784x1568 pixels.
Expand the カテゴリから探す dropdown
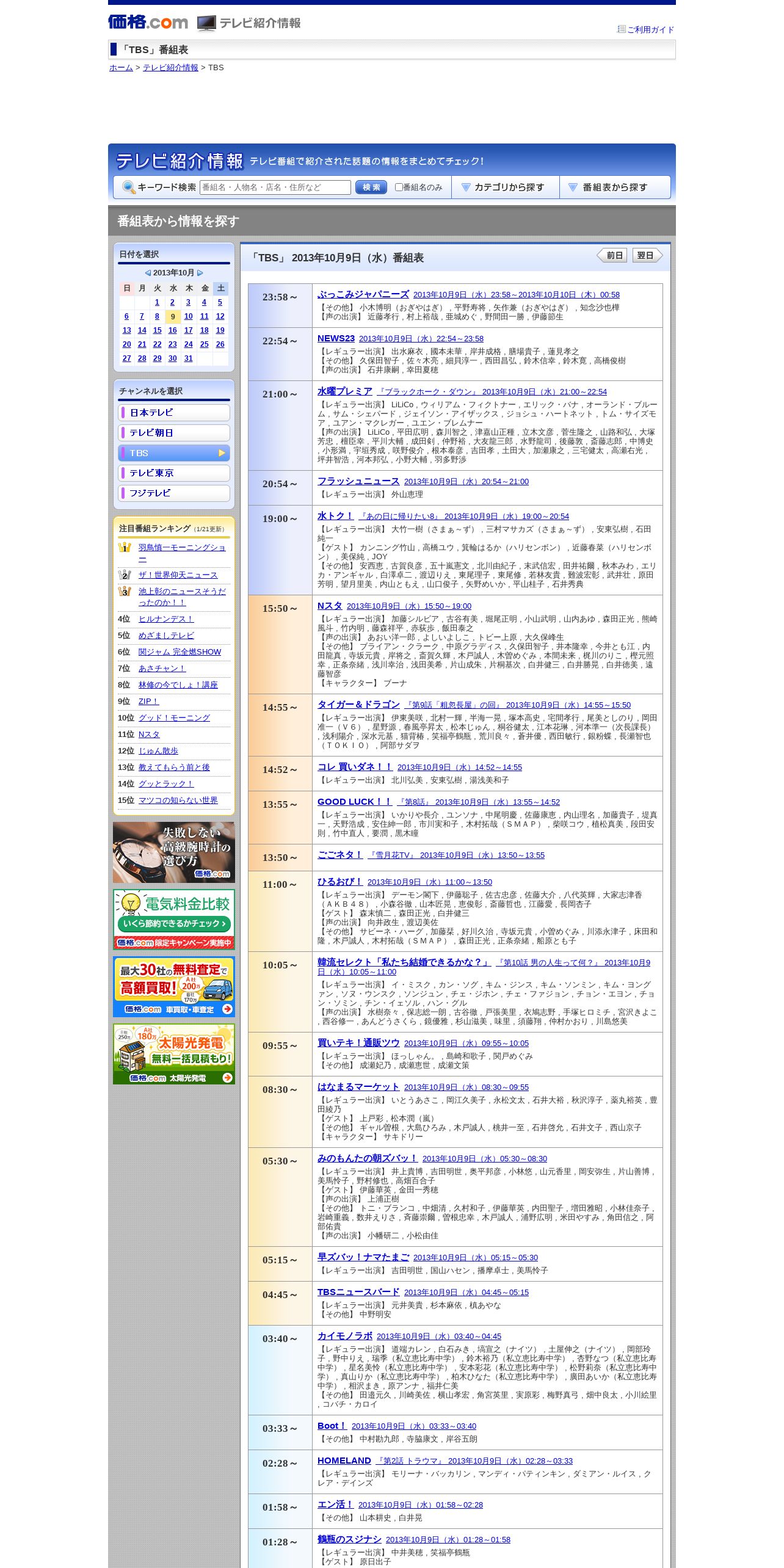pos(506,187)
